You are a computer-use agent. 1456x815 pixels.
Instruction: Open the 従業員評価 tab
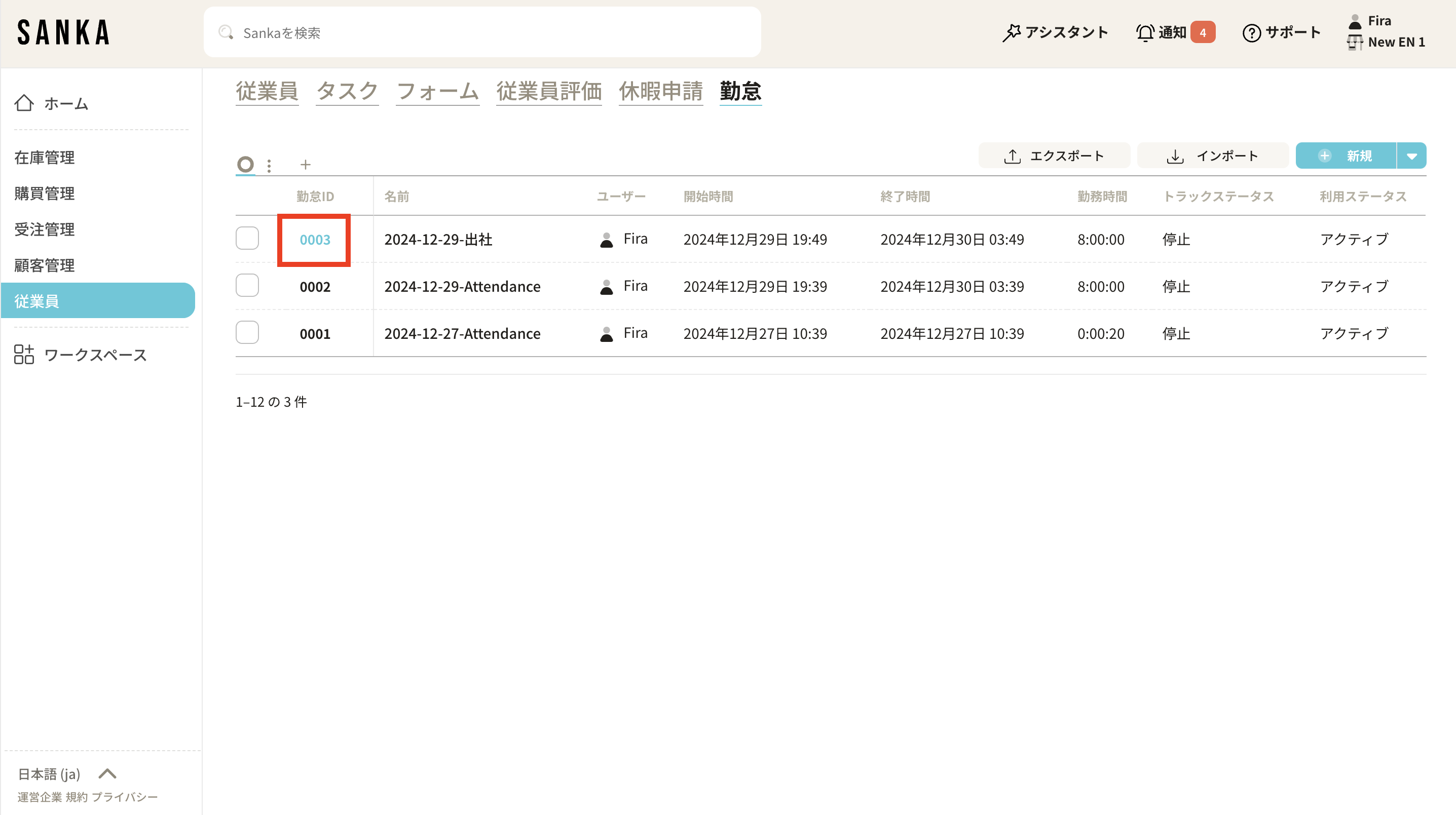(x=548, y=92)
